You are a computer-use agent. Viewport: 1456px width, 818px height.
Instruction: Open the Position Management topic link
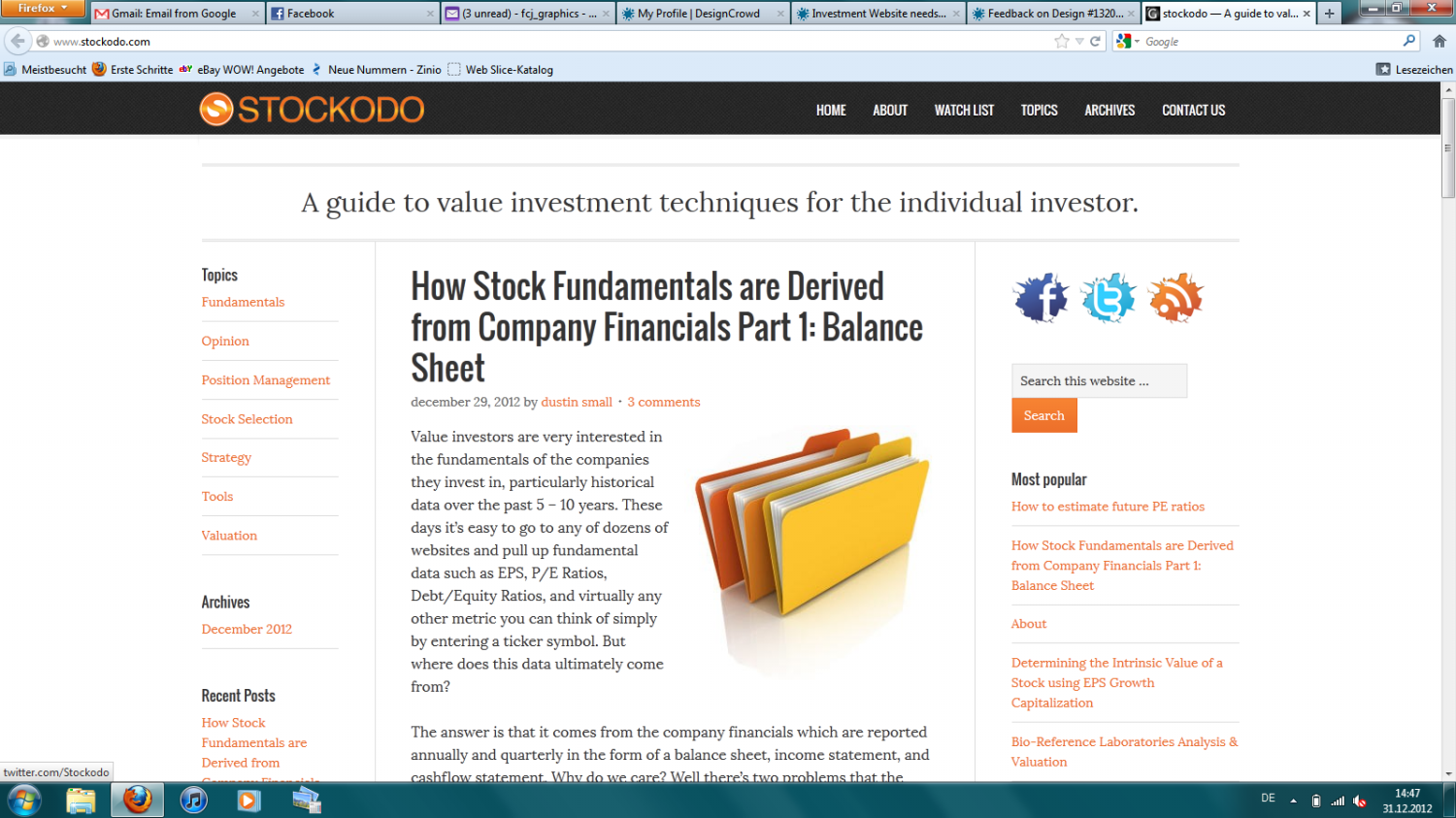266,379
